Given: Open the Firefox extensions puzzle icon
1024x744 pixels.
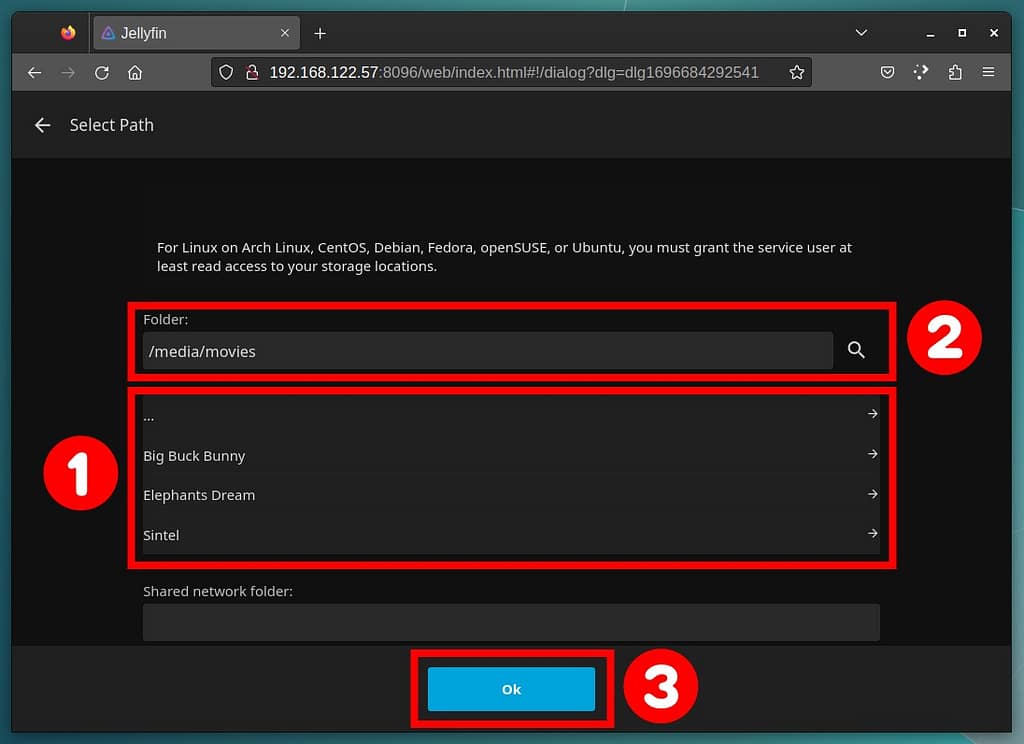Looking at the screenshot, I should coord(954,73).
